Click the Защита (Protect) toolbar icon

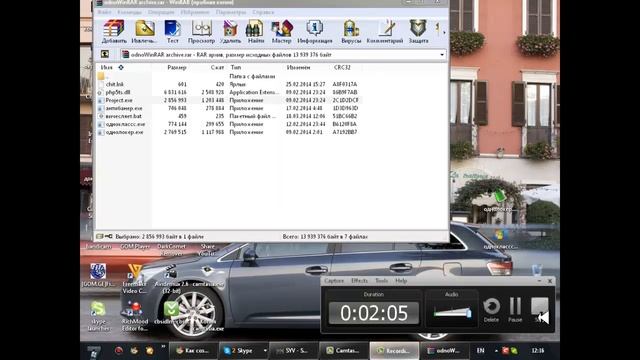(418, 31)
